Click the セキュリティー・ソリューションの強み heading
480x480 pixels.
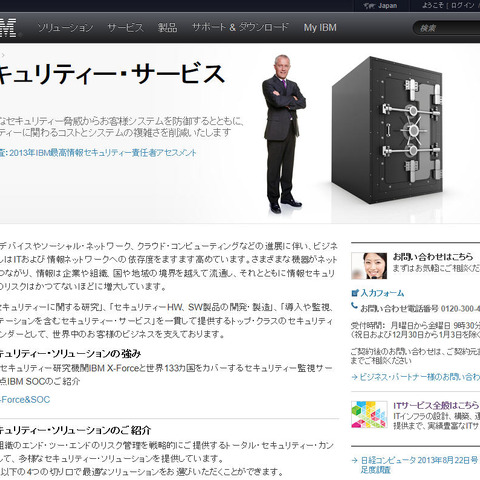point(70,354)
